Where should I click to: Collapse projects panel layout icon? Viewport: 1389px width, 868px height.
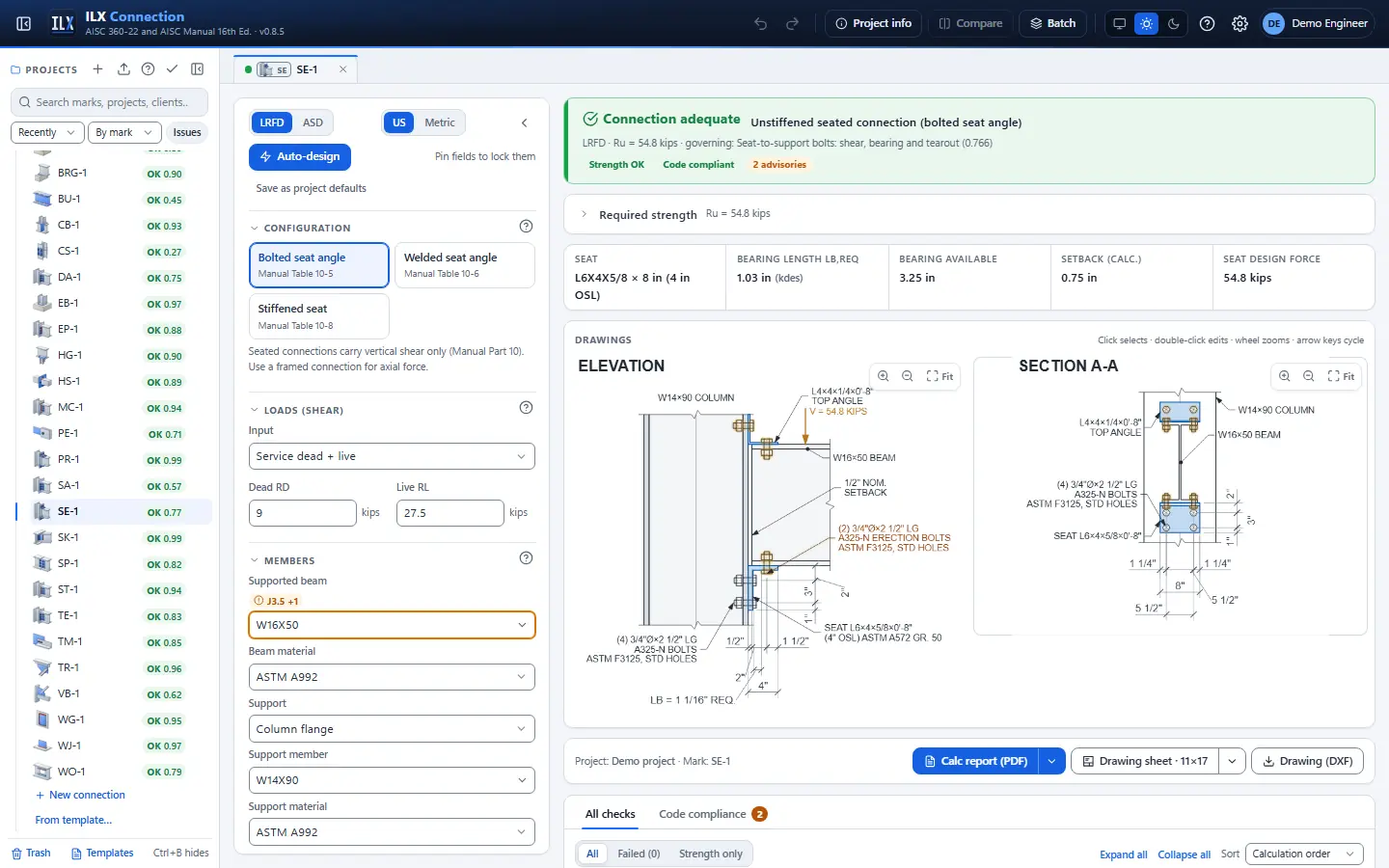coord(197,68)
